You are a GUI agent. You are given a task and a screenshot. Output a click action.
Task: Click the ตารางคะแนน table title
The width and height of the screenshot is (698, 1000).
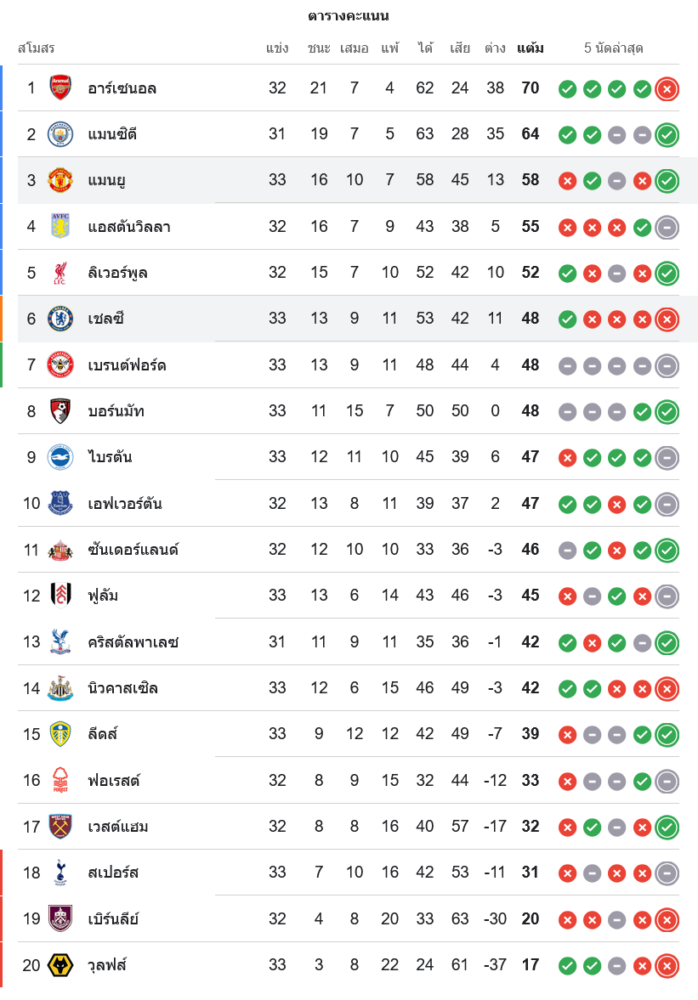click(348, 16)
